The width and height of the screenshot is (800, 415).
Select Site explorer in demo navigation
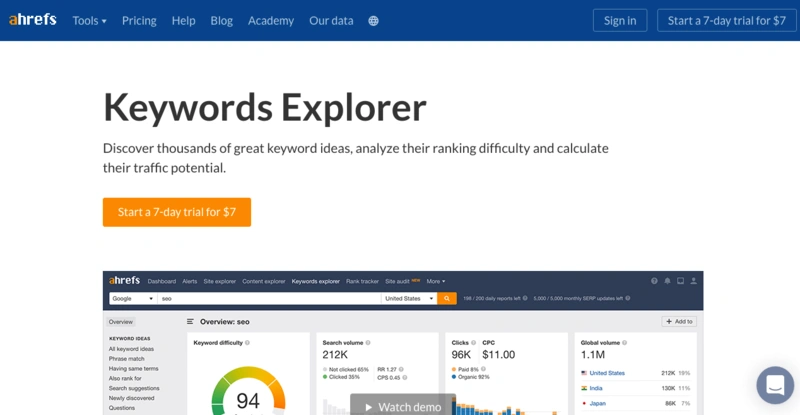[x=219, y=281]
